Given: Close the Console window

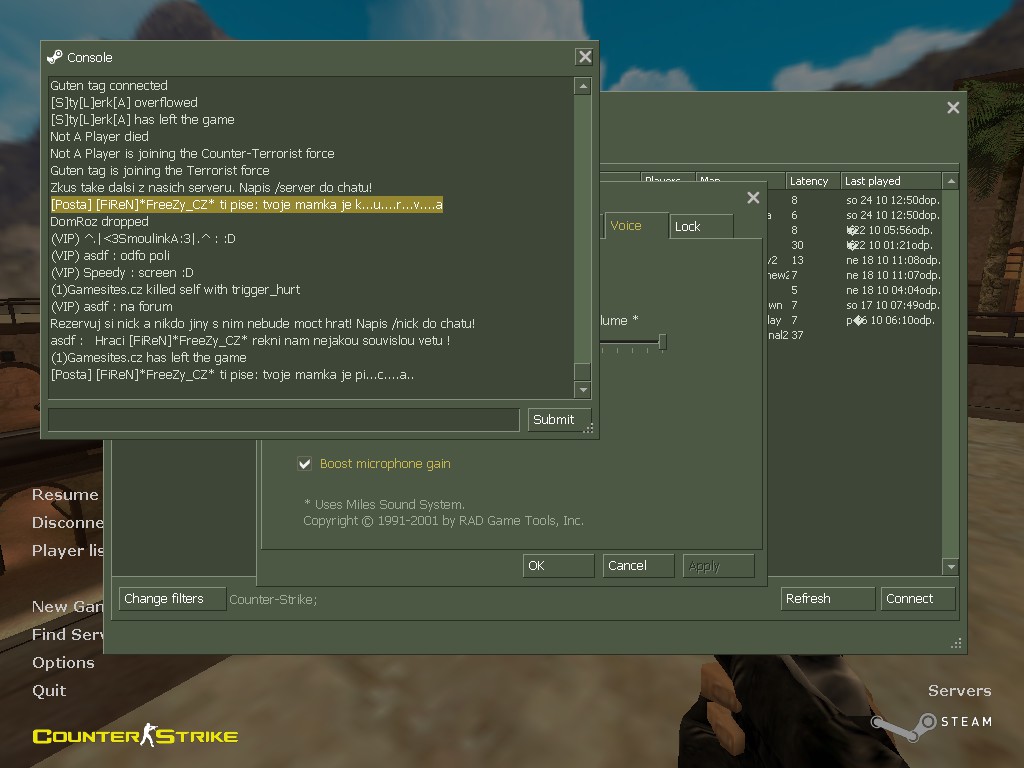Looking at the screenshot, I should pos(584,57).
